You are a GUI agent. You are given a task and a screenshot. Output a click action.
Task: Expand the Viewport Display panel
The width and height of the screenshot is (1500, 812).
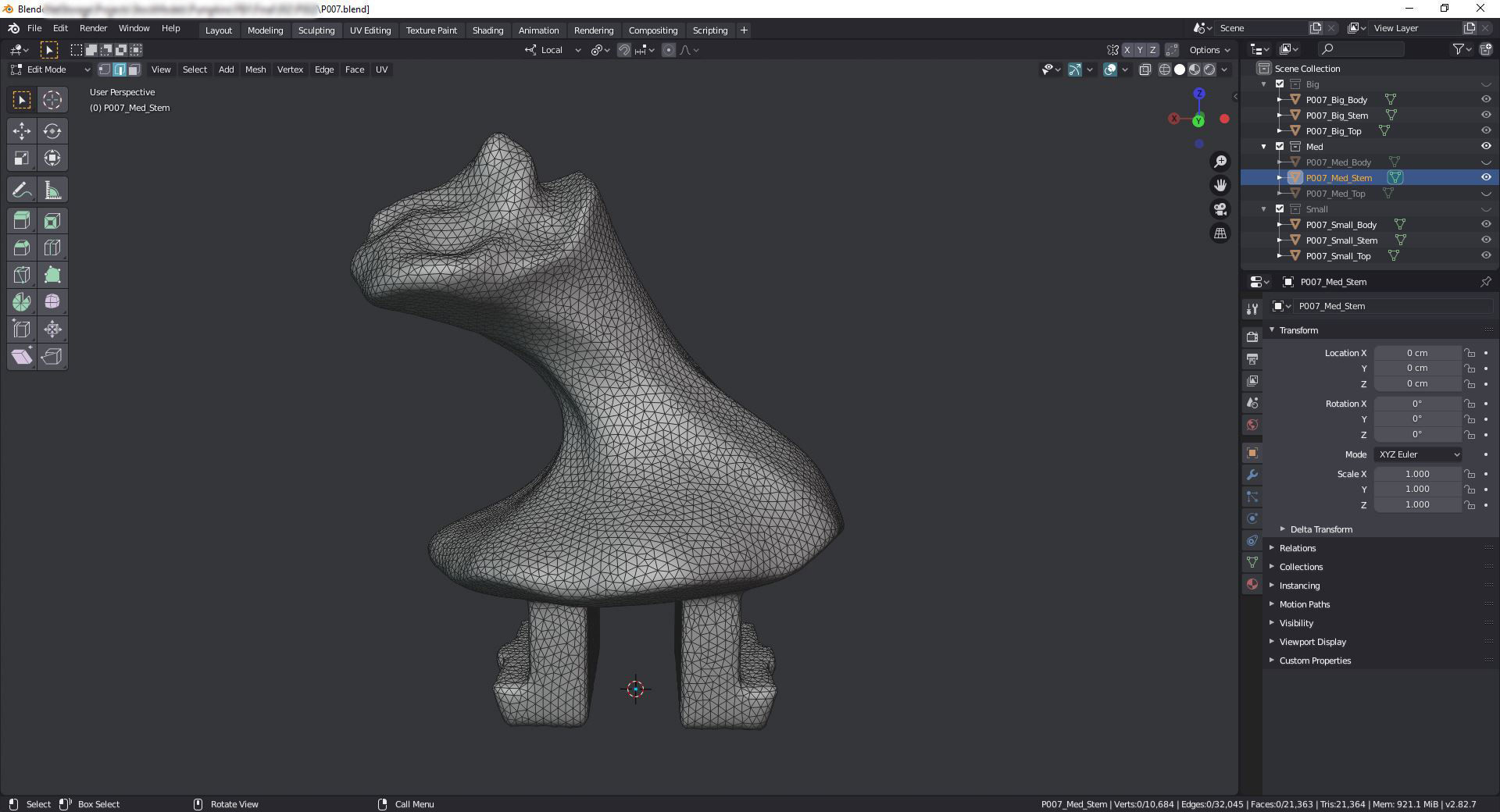[x=1312, y=642]
